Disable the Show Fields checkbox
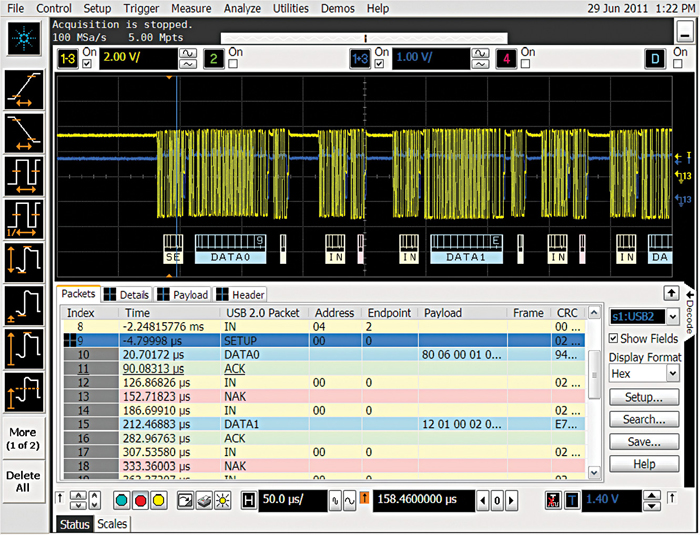Screen dimensions: 700x535 [x=613, y=339]
